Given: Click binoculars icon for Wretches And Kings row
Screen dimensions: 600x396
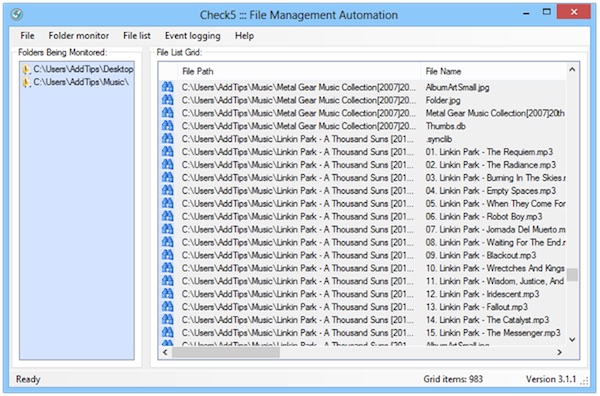Looking at the screenshot, I should coord(167,268).
